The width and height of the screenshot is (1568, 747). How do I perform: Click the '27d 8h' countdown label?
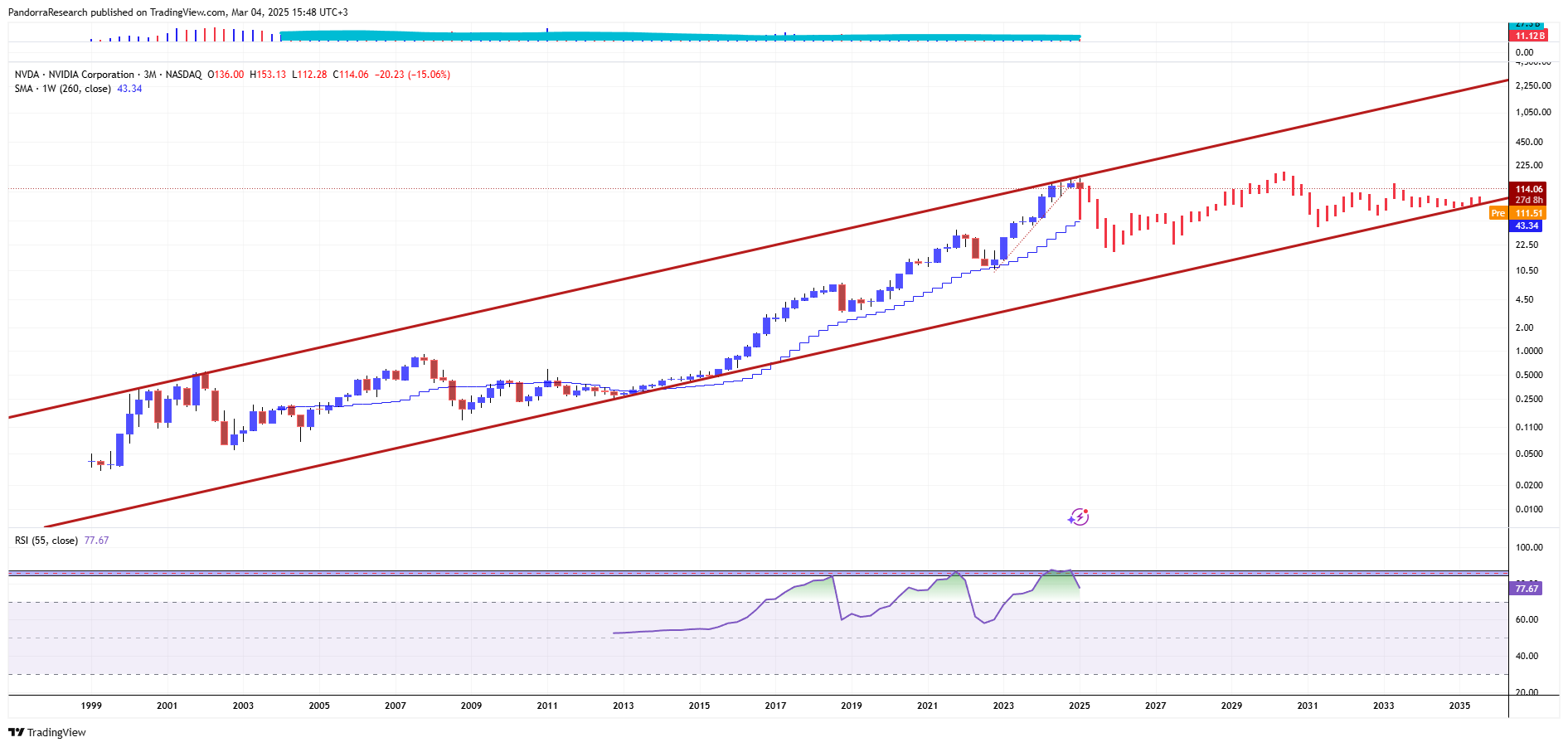(1527, 200)
